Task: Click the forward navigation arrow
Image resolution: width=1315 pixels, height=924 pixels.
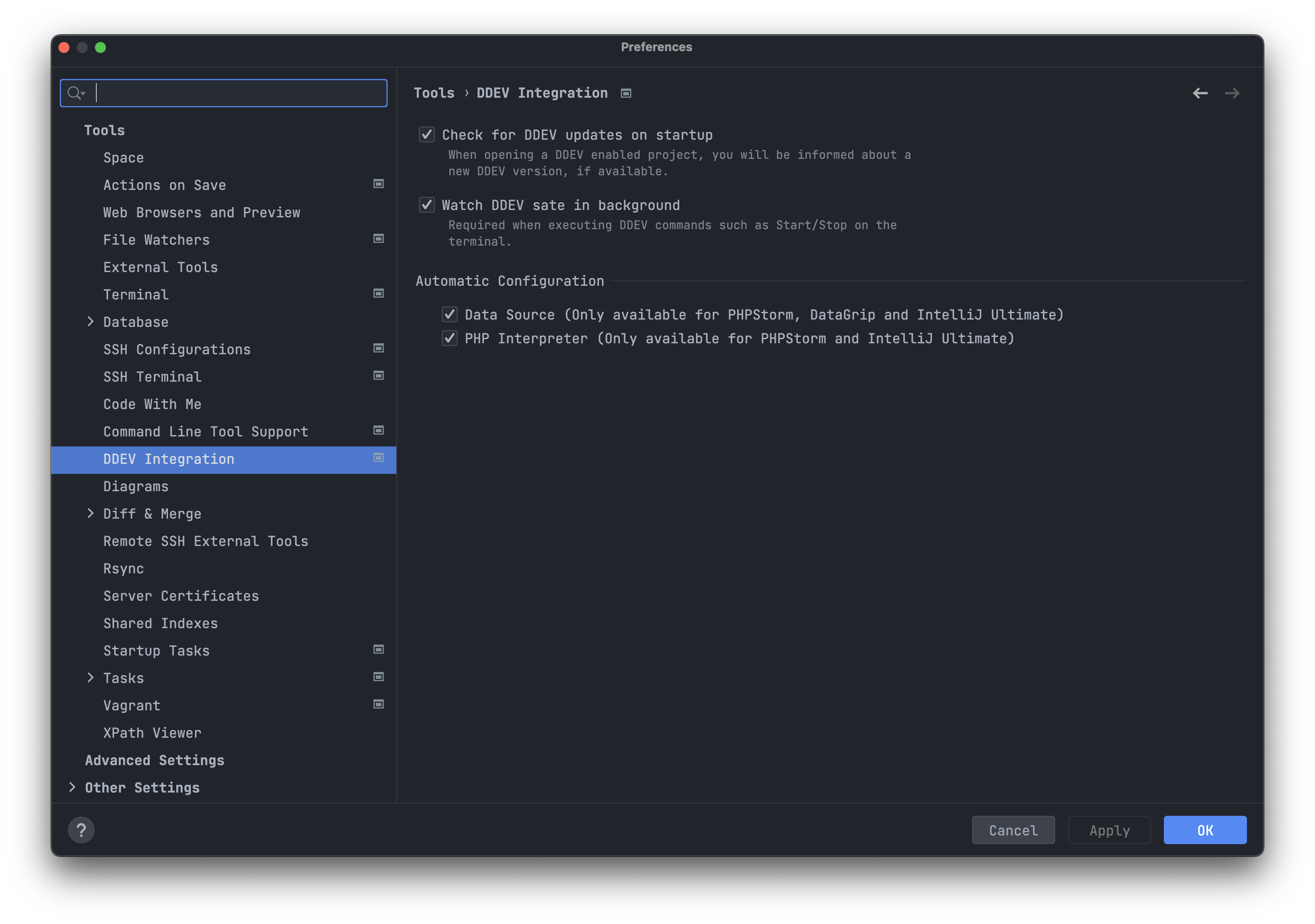Action: coord(1232,93)
